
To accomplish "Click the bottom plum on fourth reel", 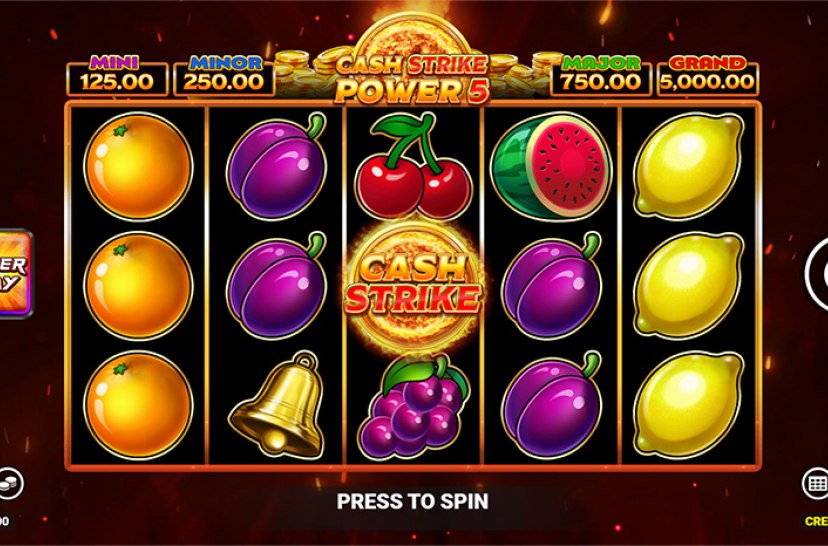I will click(552, 406).
